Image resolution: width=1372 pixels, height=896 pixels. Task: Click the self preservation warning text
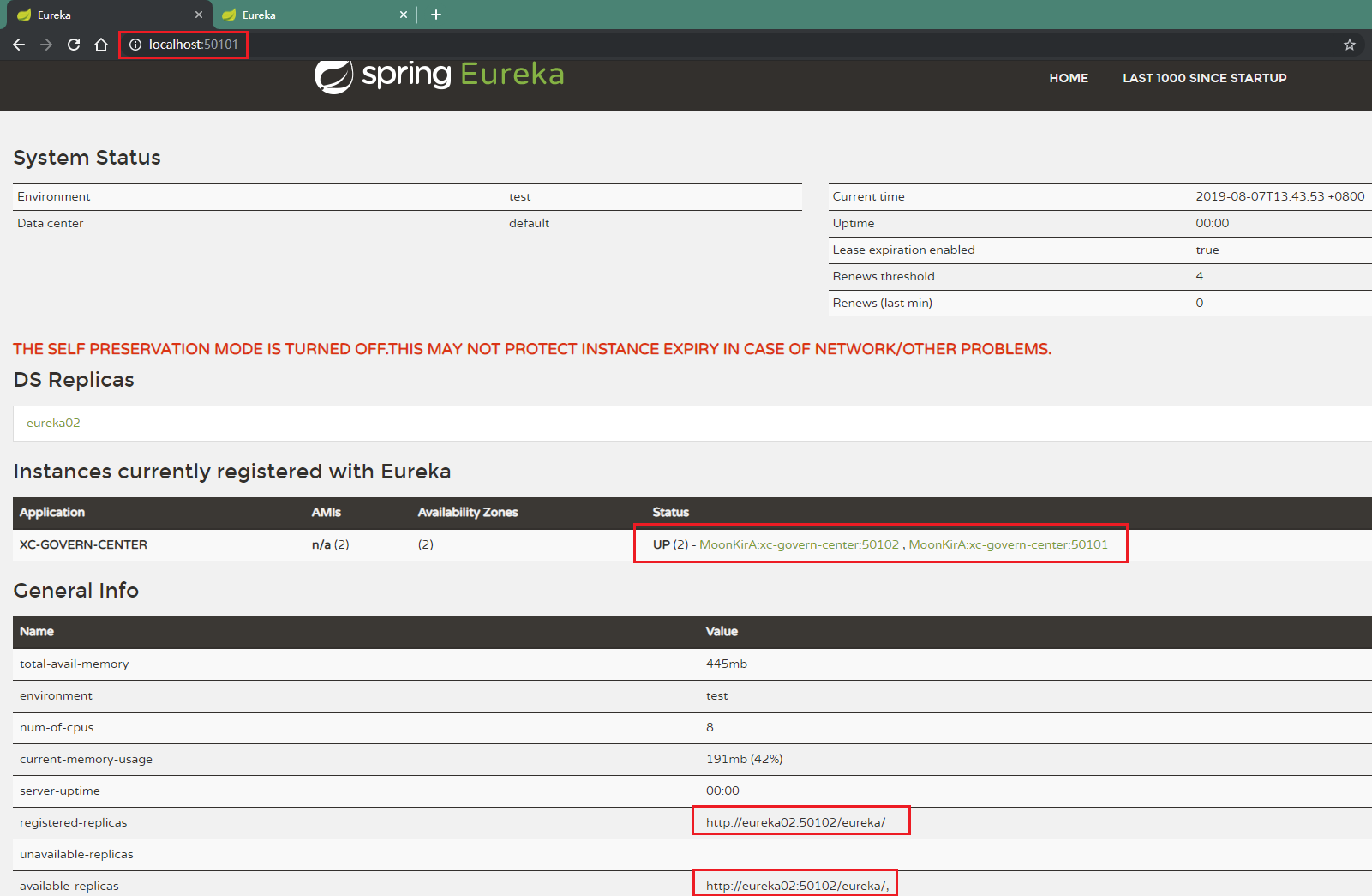pyautogui.click(x=532, y=349)
